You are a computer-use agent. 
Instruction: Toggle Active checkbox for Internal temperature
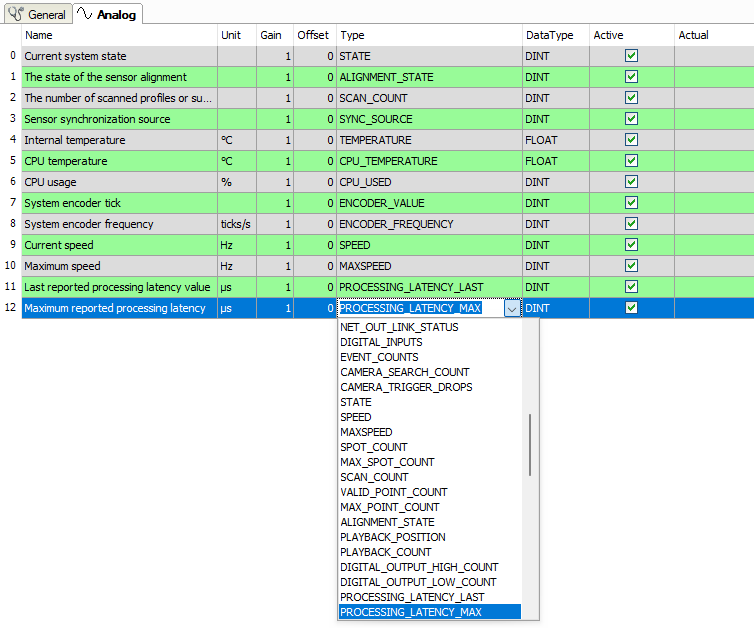point(631,140)
